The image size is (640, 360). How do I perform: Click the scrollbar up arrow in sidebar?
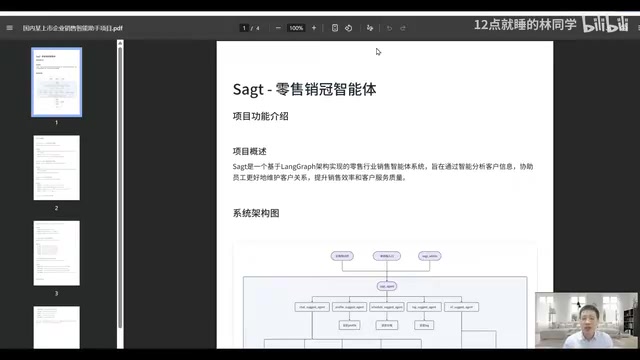120,43
